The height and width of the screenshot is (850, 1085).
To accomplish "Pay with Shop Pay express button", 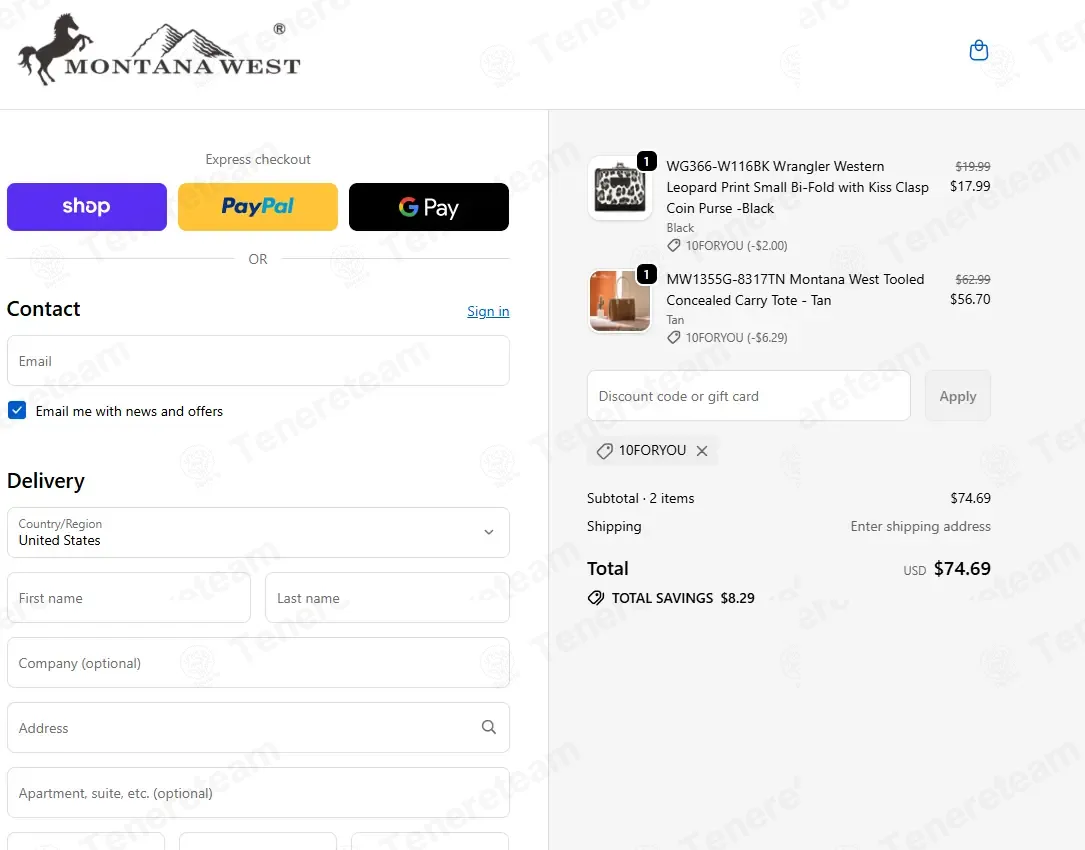I will (x=86, y=207).
